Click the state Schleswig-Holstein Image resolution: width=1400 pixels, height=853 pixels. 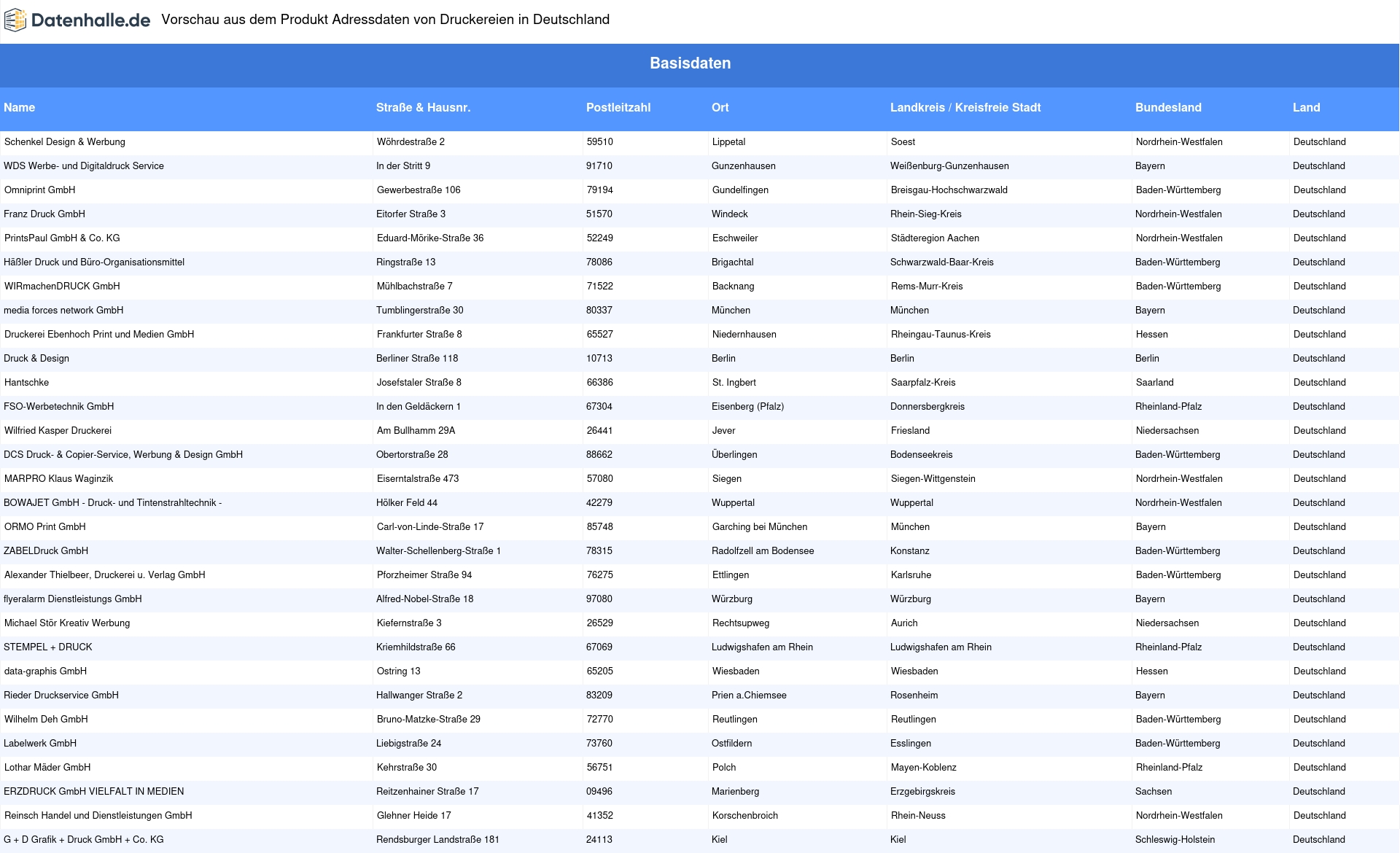click(1175, 840)
